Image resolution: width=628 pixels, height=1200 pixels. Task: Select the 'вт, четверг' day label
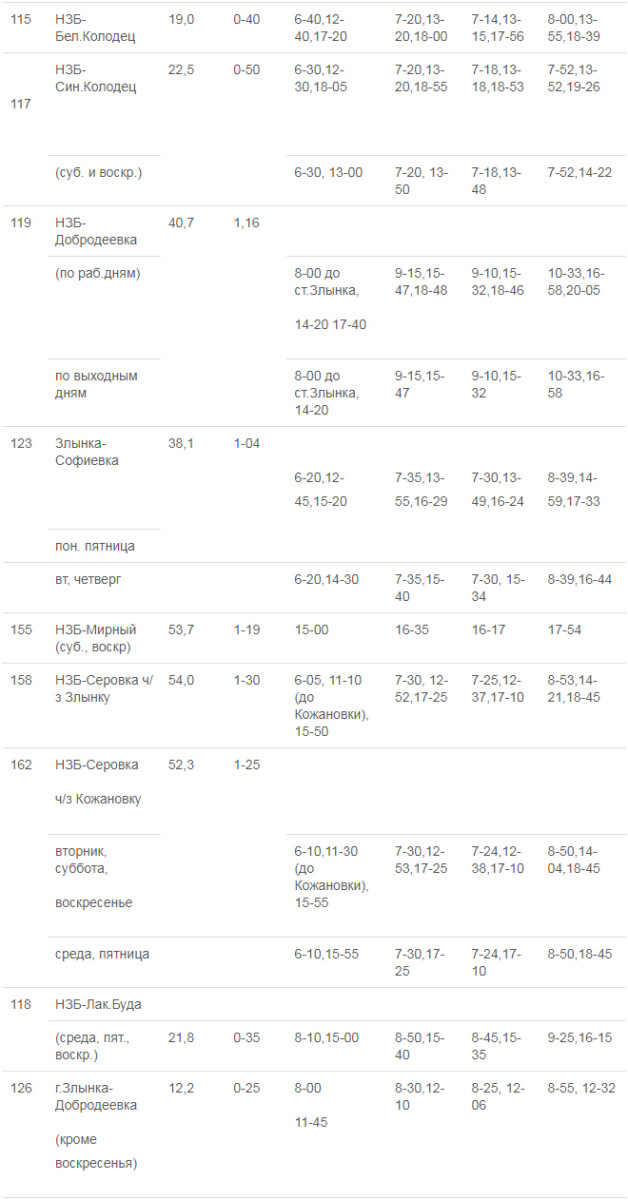click(x=88, y=579)
